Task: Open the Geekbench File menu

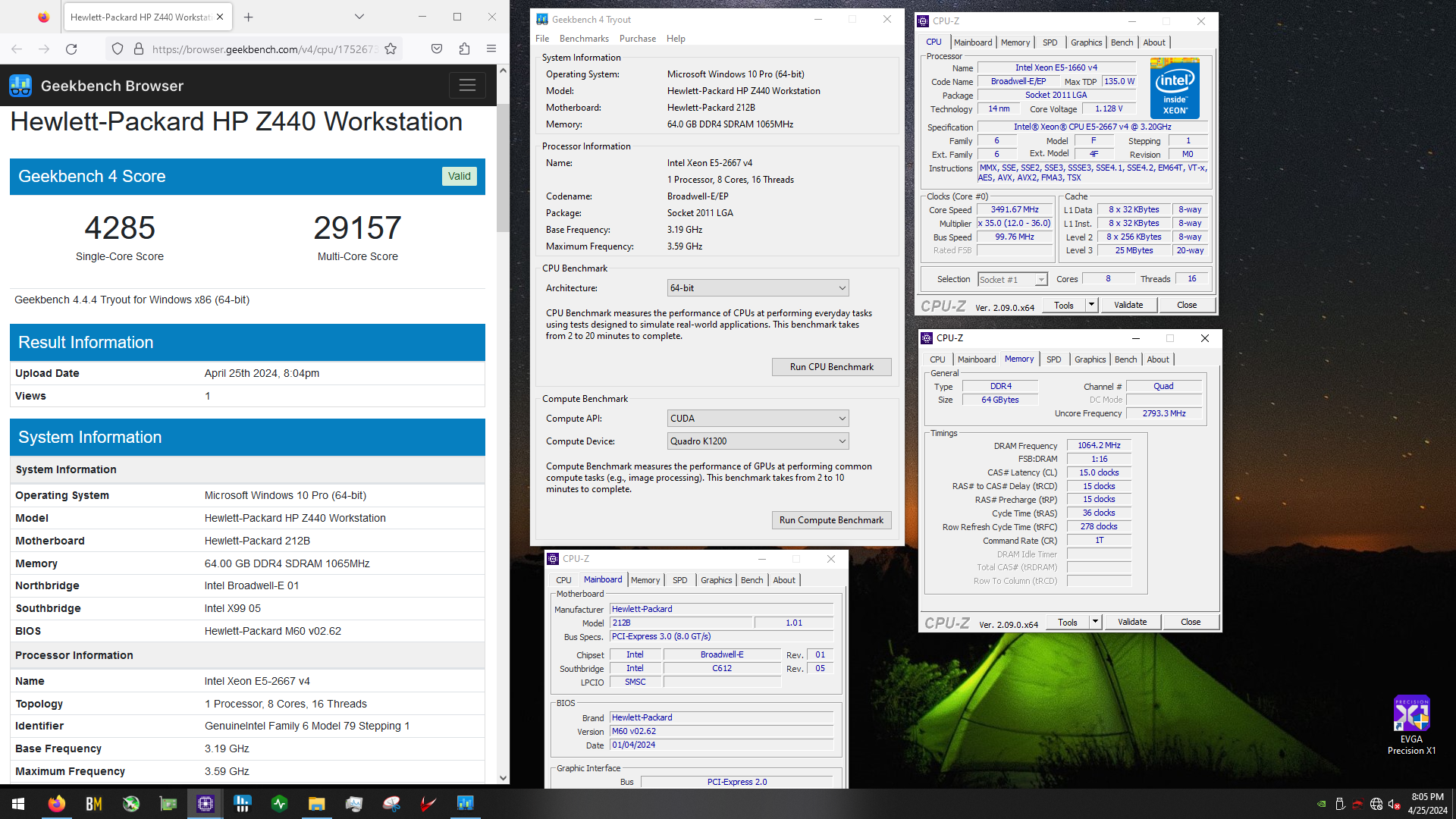Action: tap(542, 39)
